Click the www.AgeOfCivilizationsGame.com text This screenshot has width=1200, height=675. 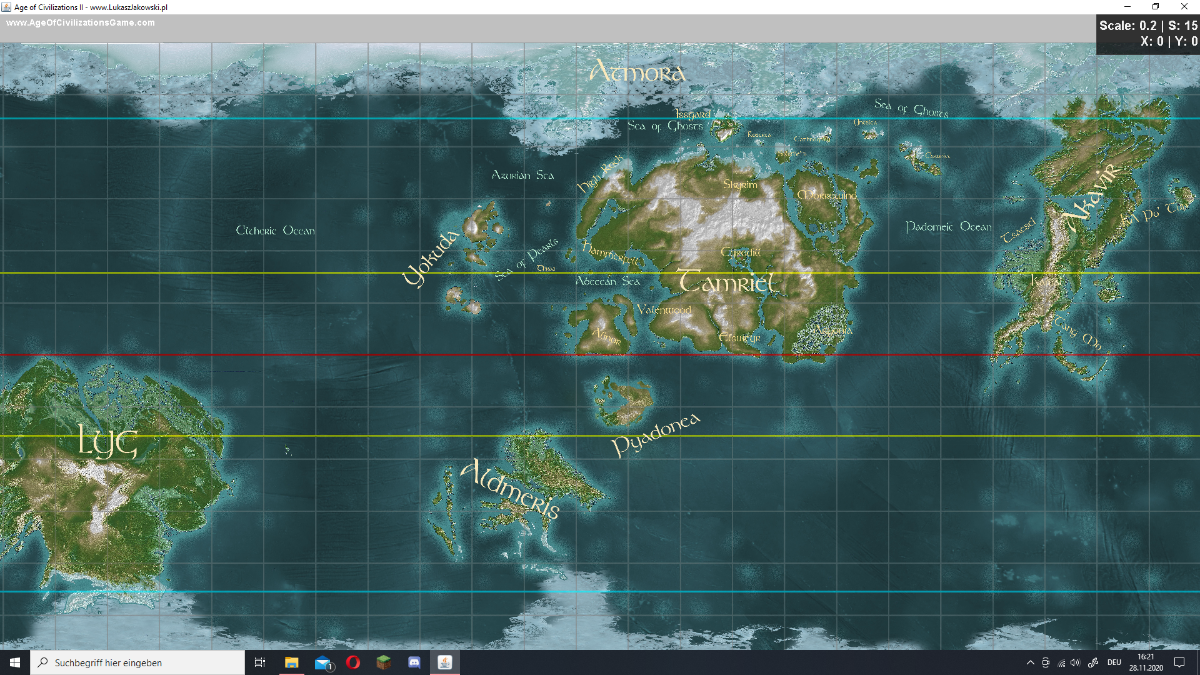click(81, 22)
